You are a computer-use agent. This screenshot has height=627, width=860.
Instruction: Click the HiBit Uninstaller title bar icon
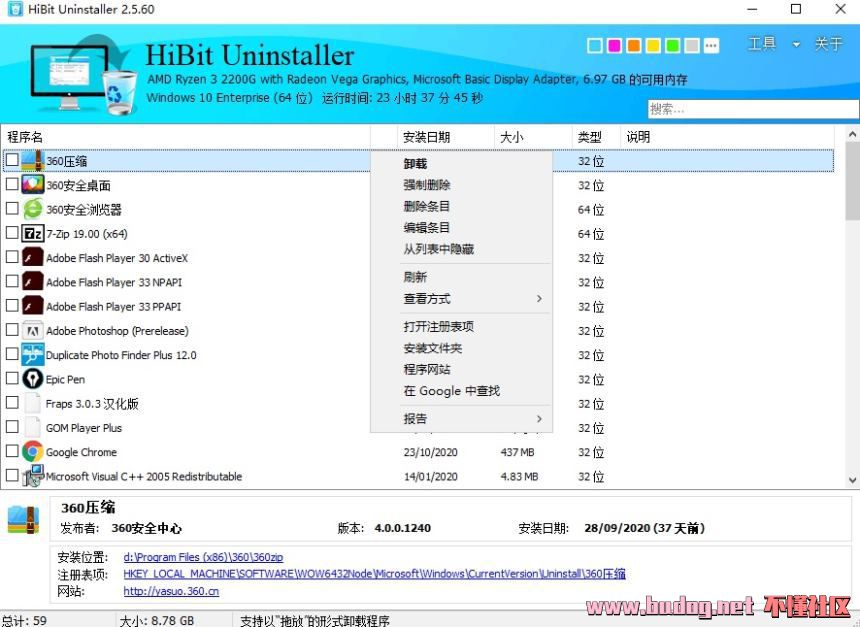coord(15,9)
